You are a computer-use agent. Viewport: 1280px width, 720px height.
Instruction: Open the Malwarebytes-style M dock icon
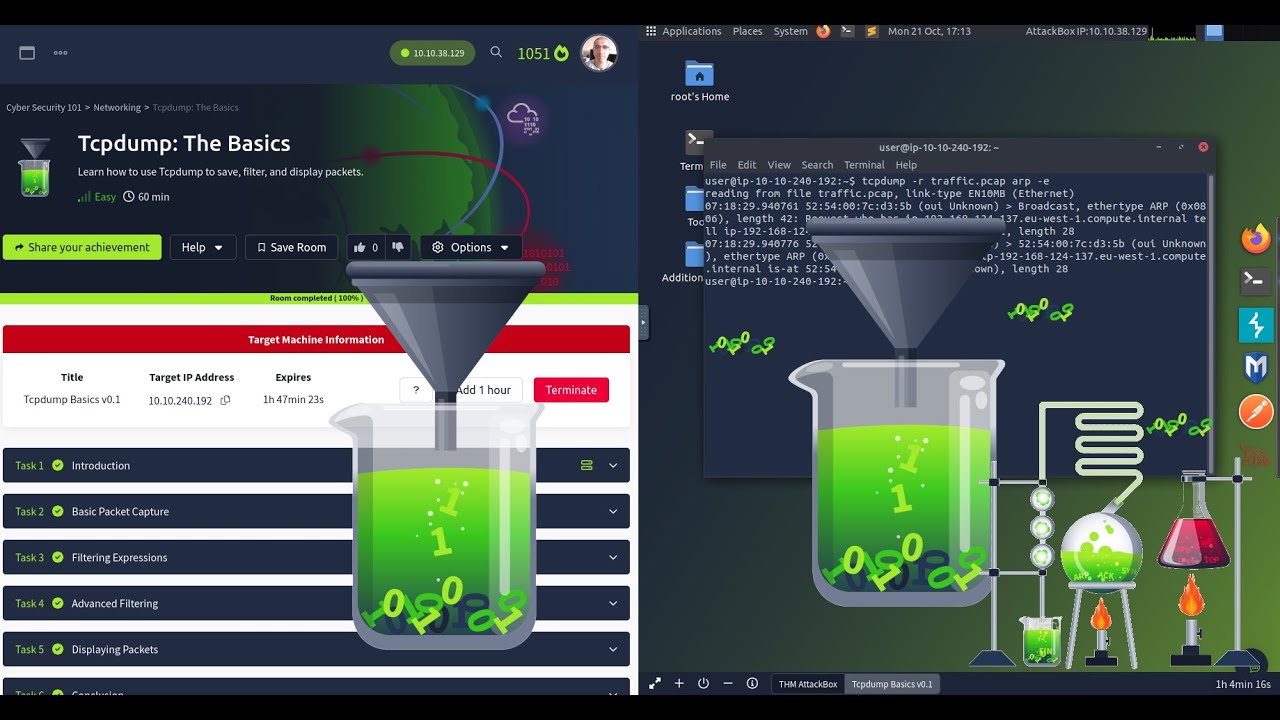point(1256,368)
